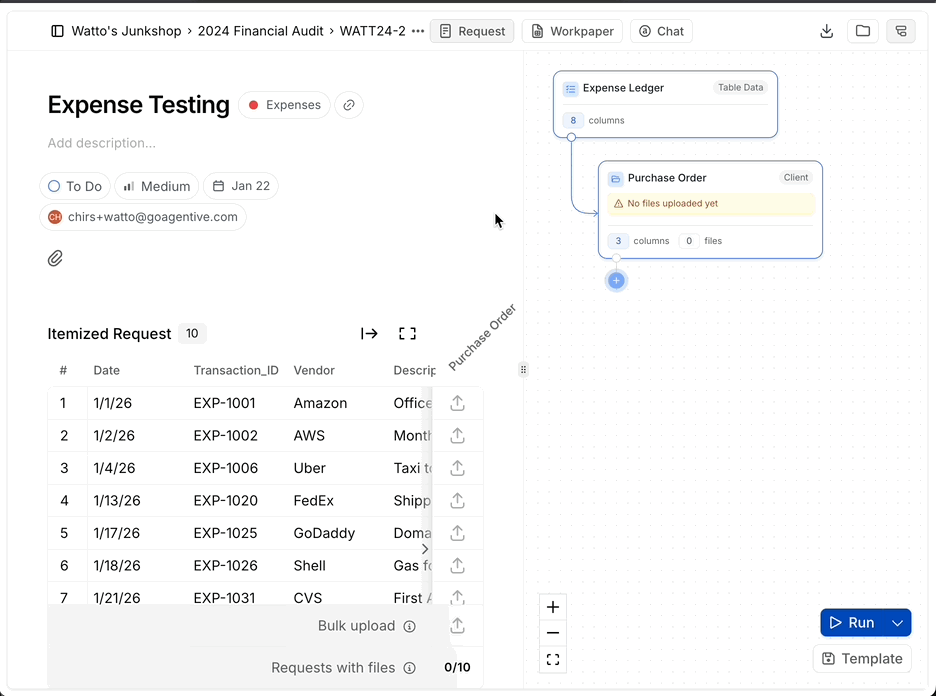Click the paperclip attachment icon

click(x=56, y=258)
